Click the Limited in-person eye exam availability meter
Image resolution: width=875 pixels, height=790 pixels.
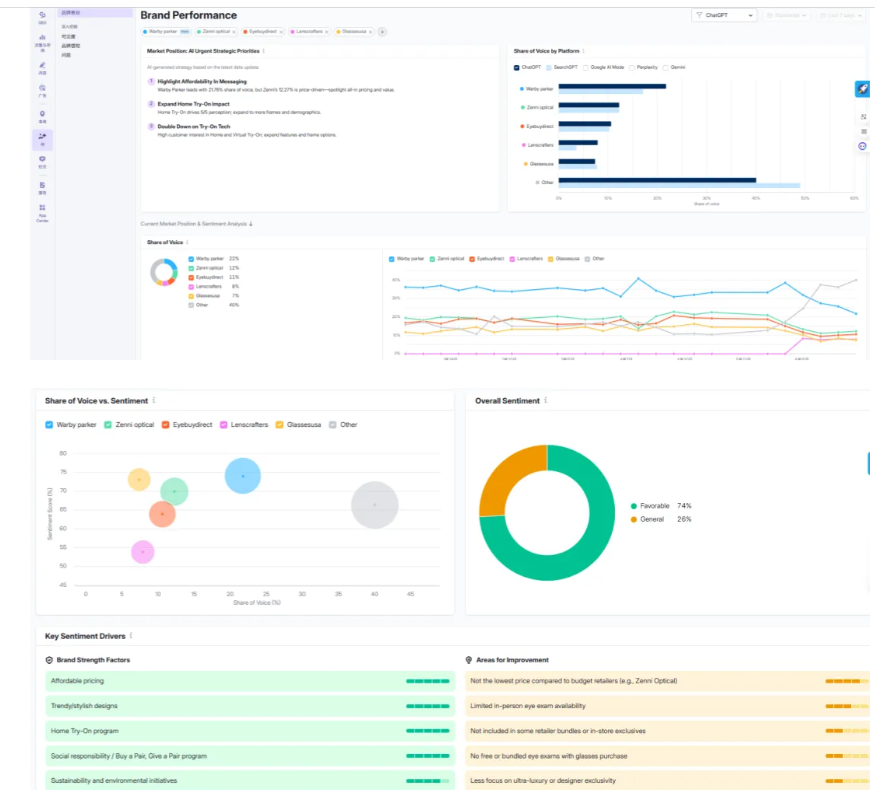coord(847,706)
